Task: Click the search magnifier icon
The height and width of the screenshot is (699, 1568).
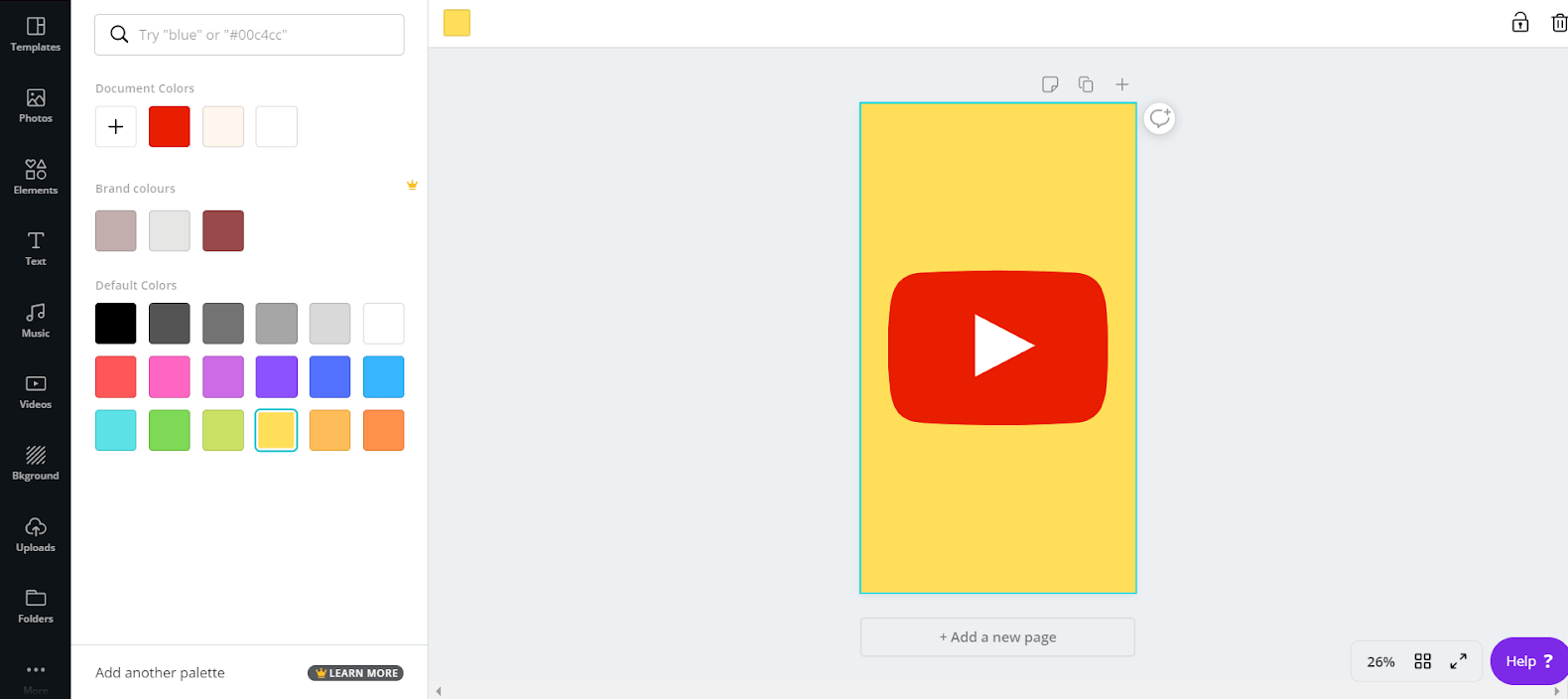Action: point(119,35)
